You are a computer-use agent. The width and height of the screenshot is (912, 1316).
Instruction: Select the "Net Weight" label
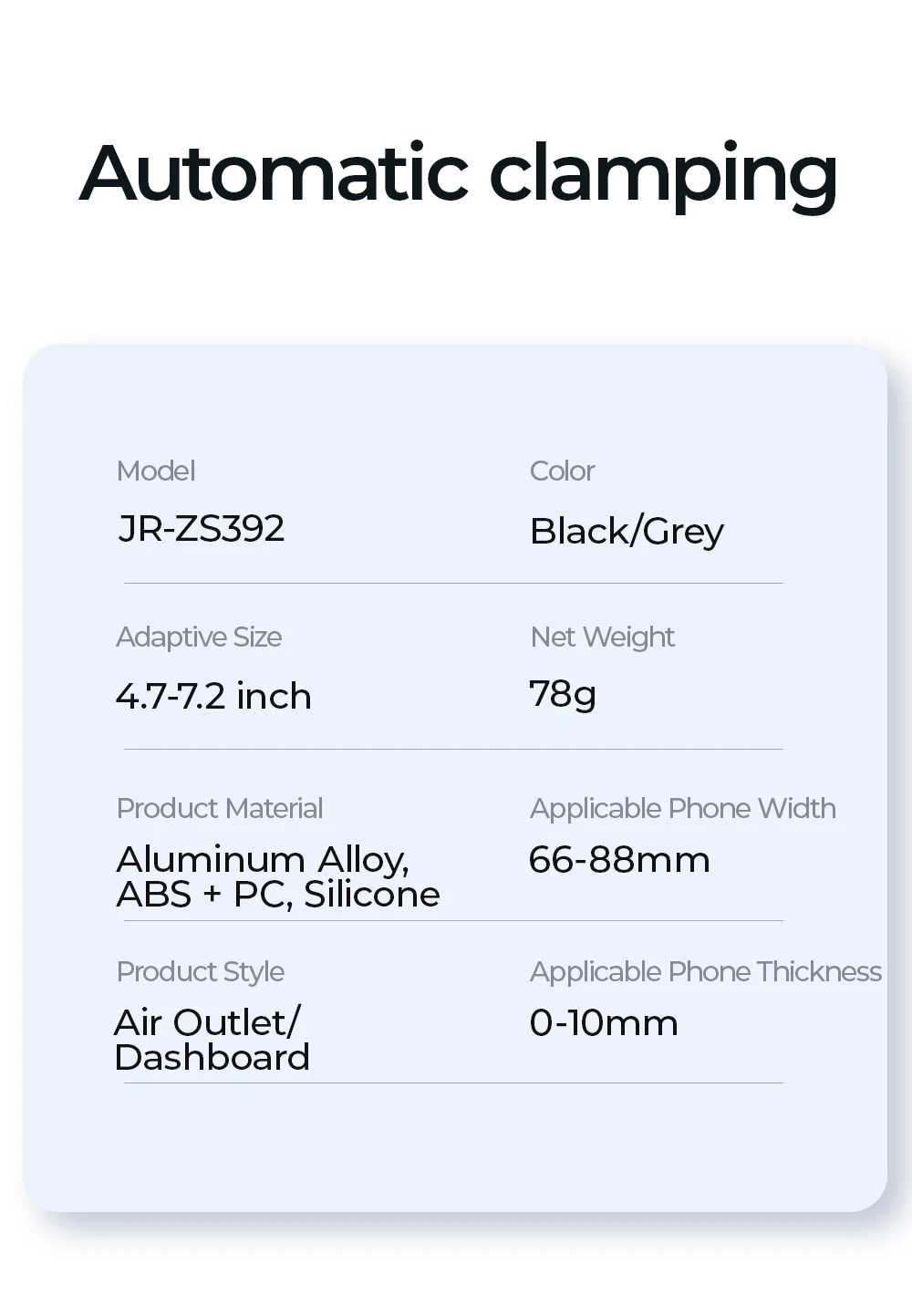click(x=602, y=637)
